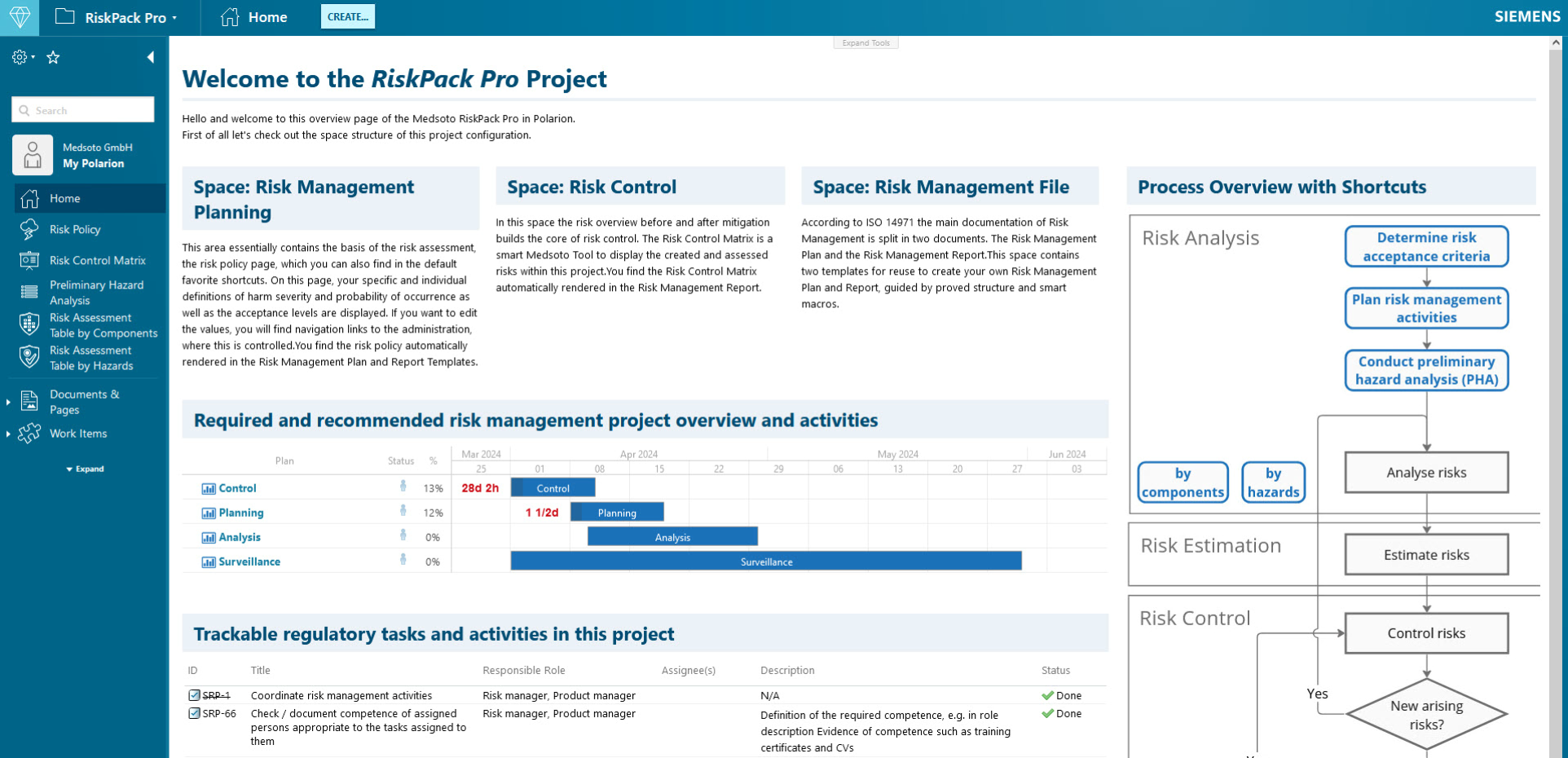Image resolution: width=1568 pixels, height=758 pixels.
Task: Click the Expand Tools tab
Action: coord(865,43)
